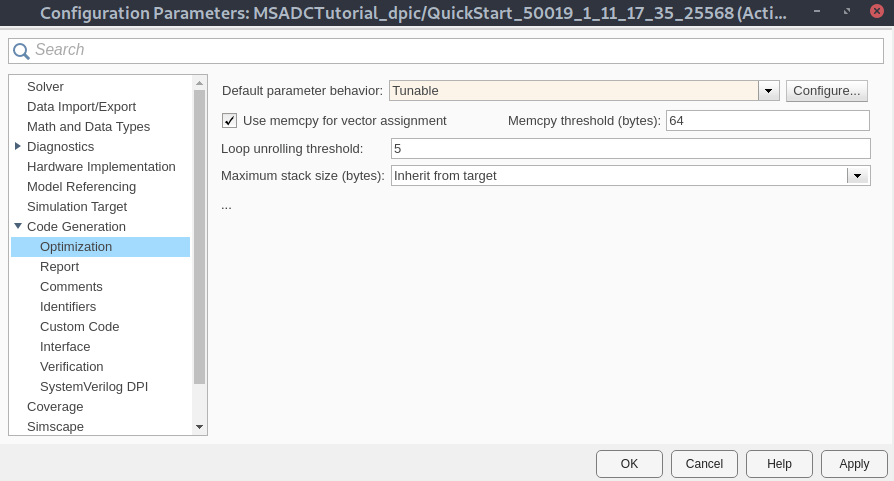Click the Configure... button
This screenshot has height=481, width=894.
click(x=826, y=91)
